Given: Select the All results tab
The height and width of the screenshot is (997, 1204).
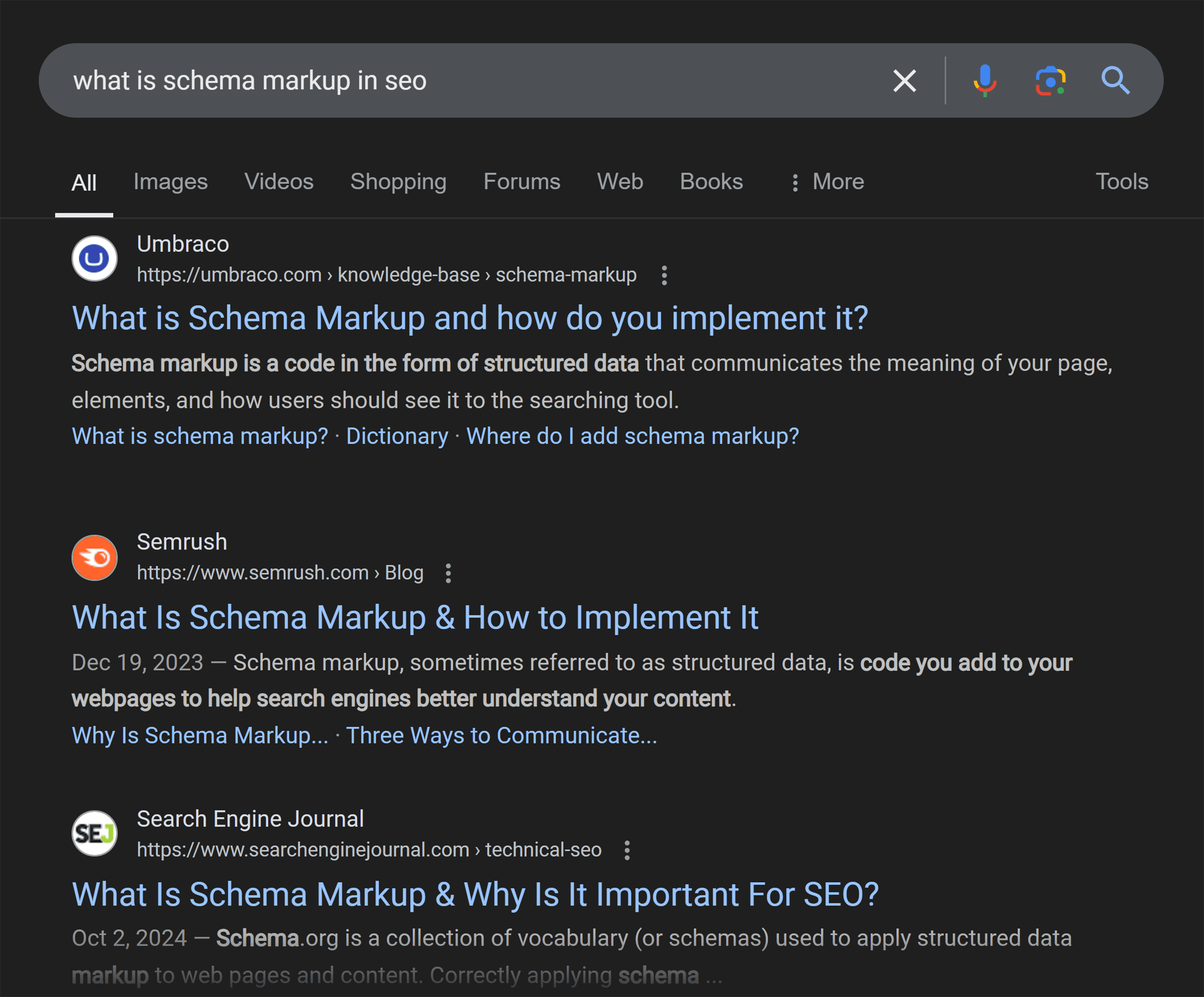Looking at the screenshot, I should click(x=84, y=183).
